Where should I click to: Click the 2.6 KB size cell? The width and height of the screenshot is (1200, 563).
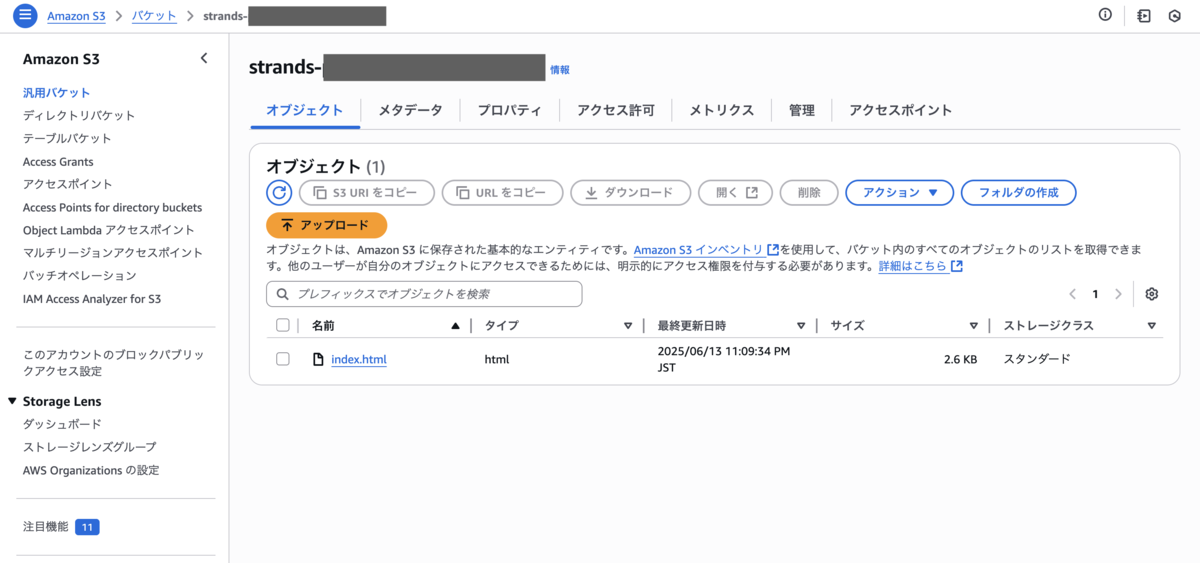[x=960, y=359]
